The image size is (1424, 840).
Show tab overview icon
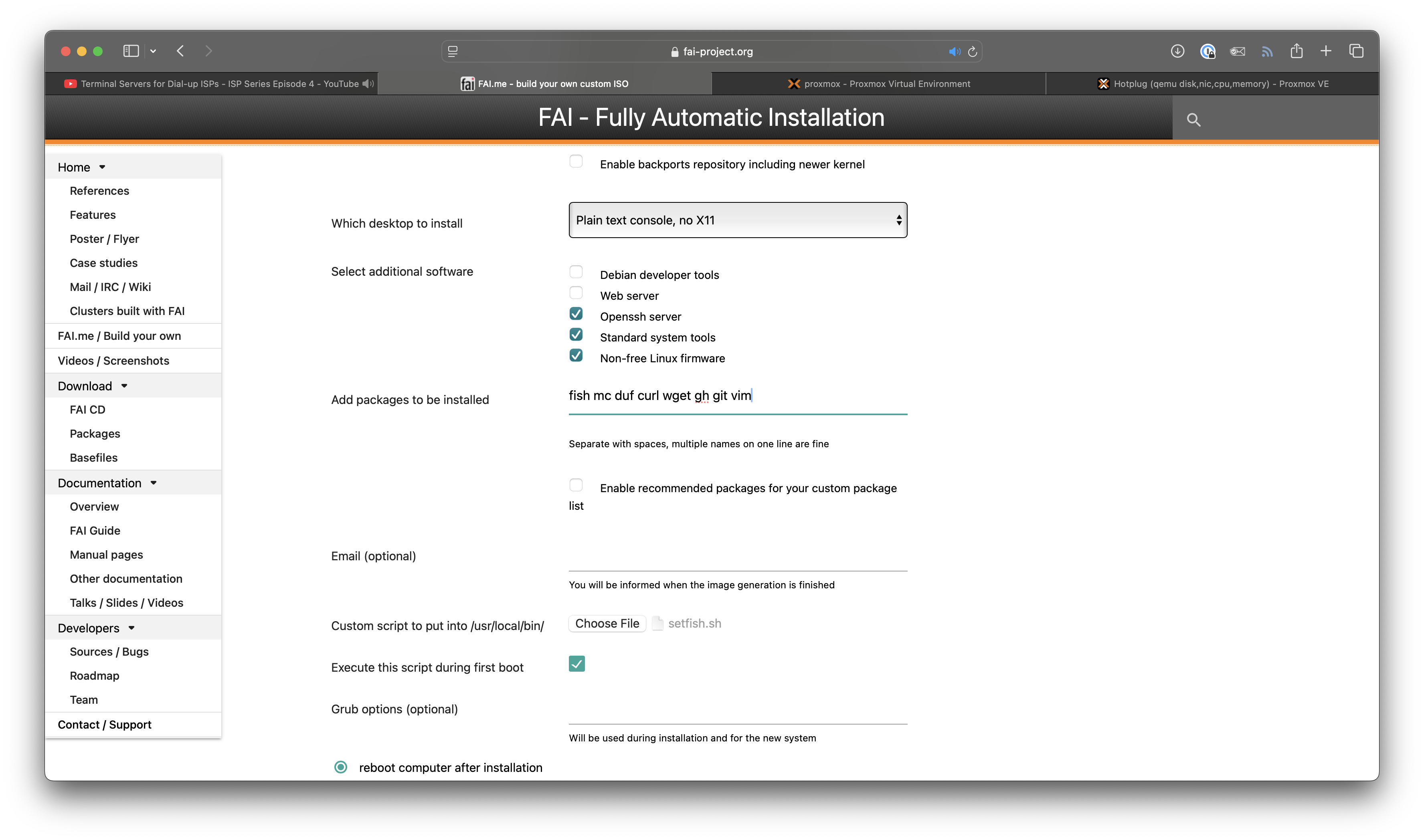point(1356,52)
